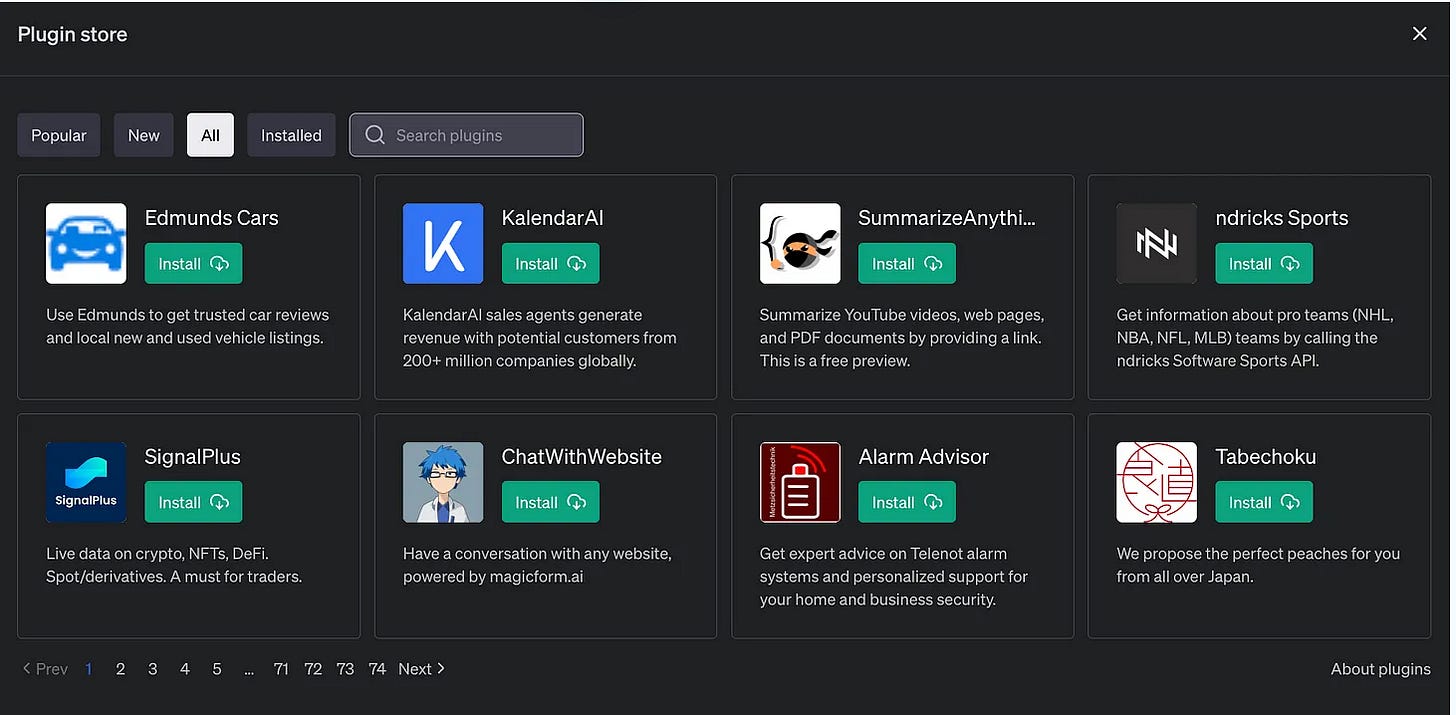This screenshot has height=715, width=1456.
Task: Click the Live data on crypto description
Action: 174,565
